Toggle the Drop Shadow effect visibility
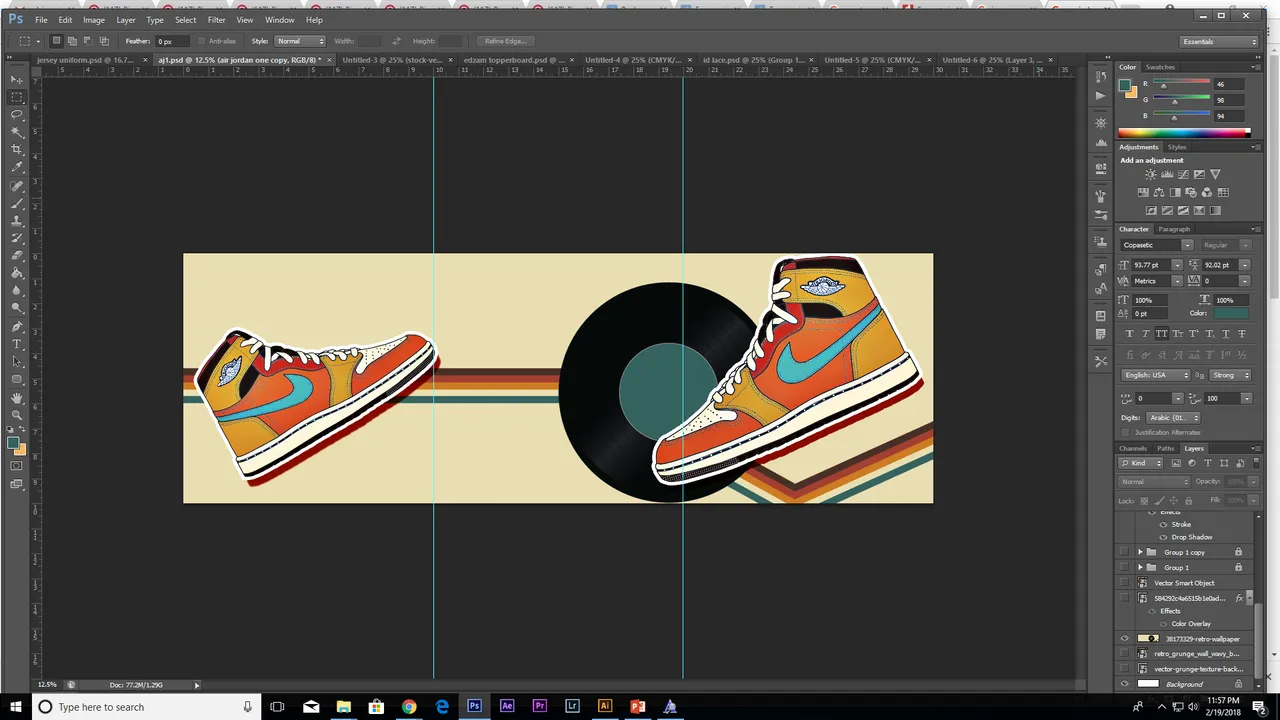This screenshot has width=1280, height=720. 1163,537
